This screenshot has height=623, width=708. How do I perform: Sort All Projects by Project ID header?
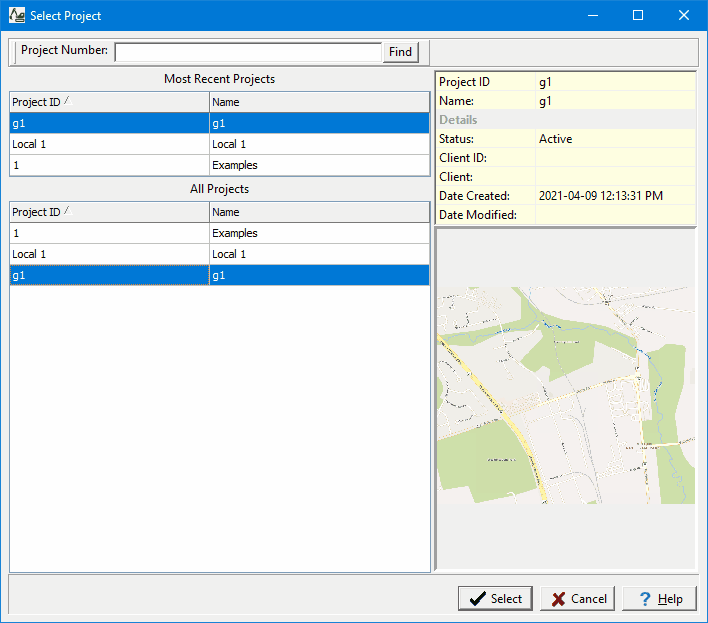[x=108, y=212]
